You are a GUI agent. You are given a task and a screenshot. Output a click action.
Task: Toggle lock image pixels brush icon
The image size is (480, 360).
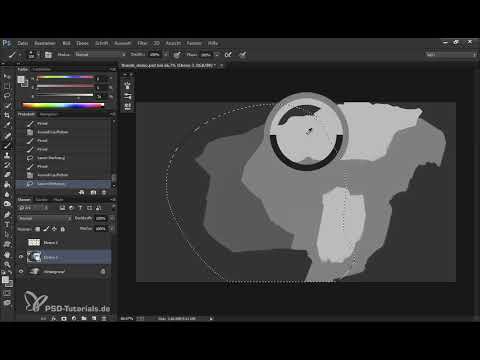pos(46,229)
